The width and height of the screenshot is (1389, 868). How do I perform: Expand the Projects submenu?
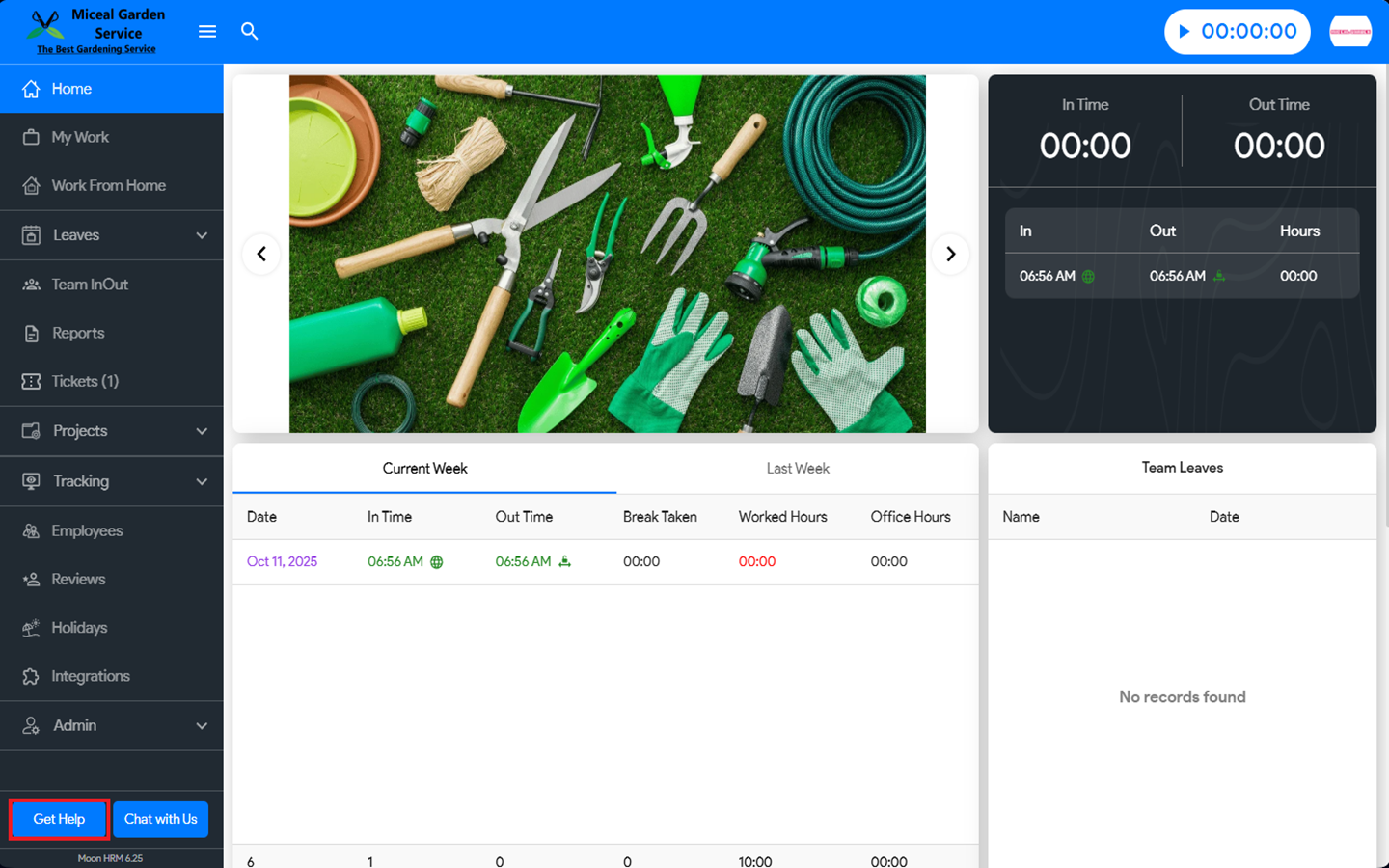[202, 431]
